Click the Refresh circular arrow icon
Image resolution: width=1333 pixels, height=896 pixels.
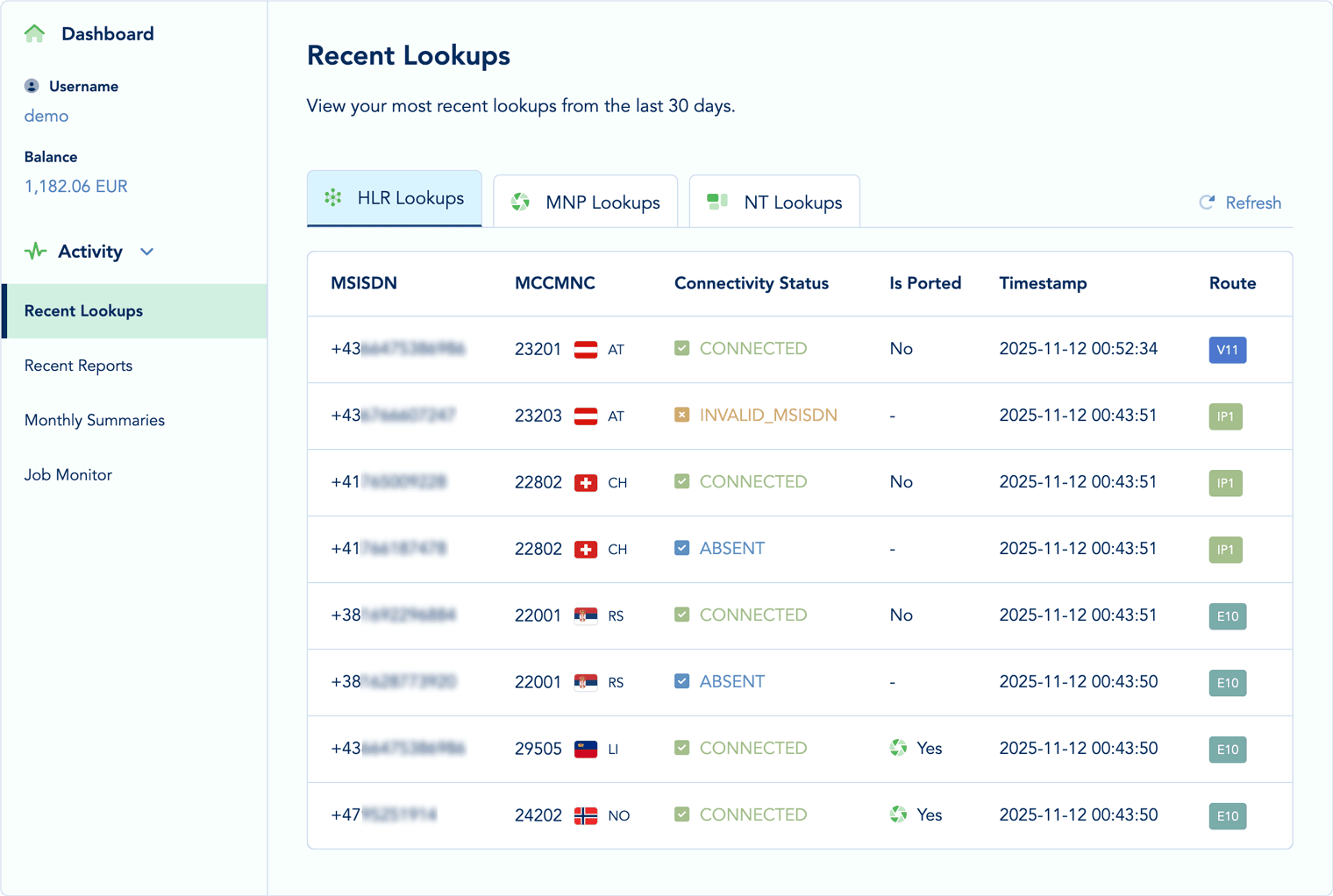click(1208, 203)
